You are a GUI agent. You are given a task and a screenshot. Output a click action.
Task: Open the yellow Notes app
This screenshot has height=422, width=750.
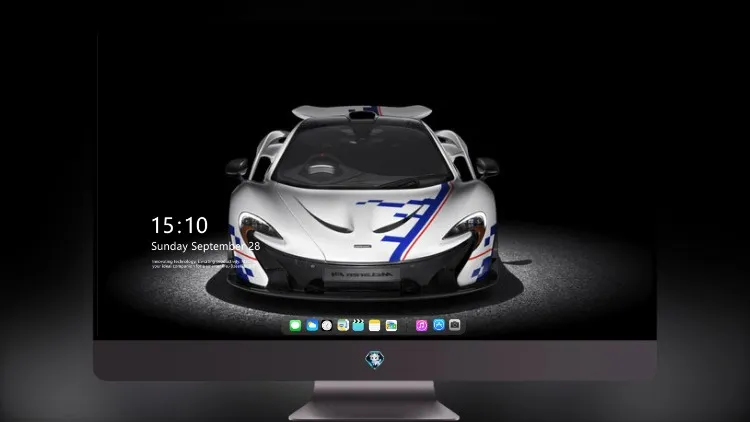point(375,325)
